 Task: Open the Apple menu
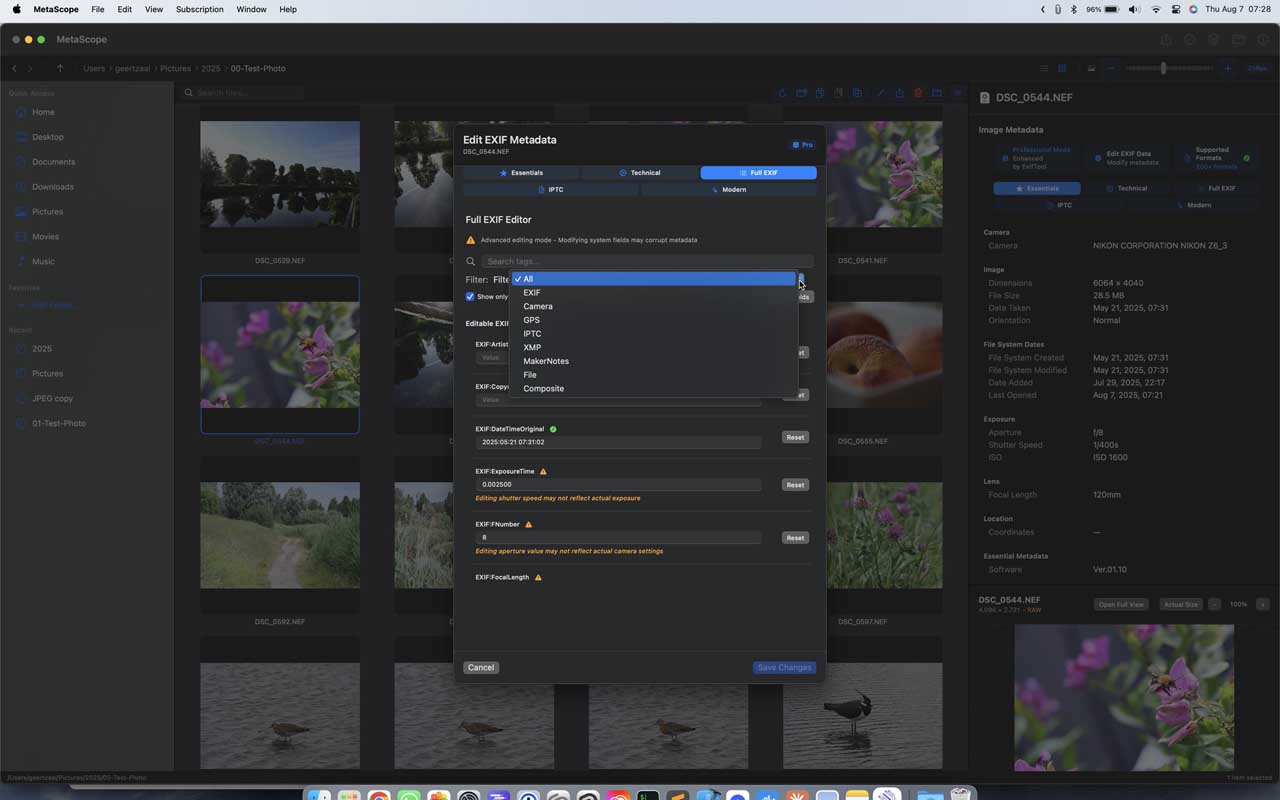tap(16, 9)
